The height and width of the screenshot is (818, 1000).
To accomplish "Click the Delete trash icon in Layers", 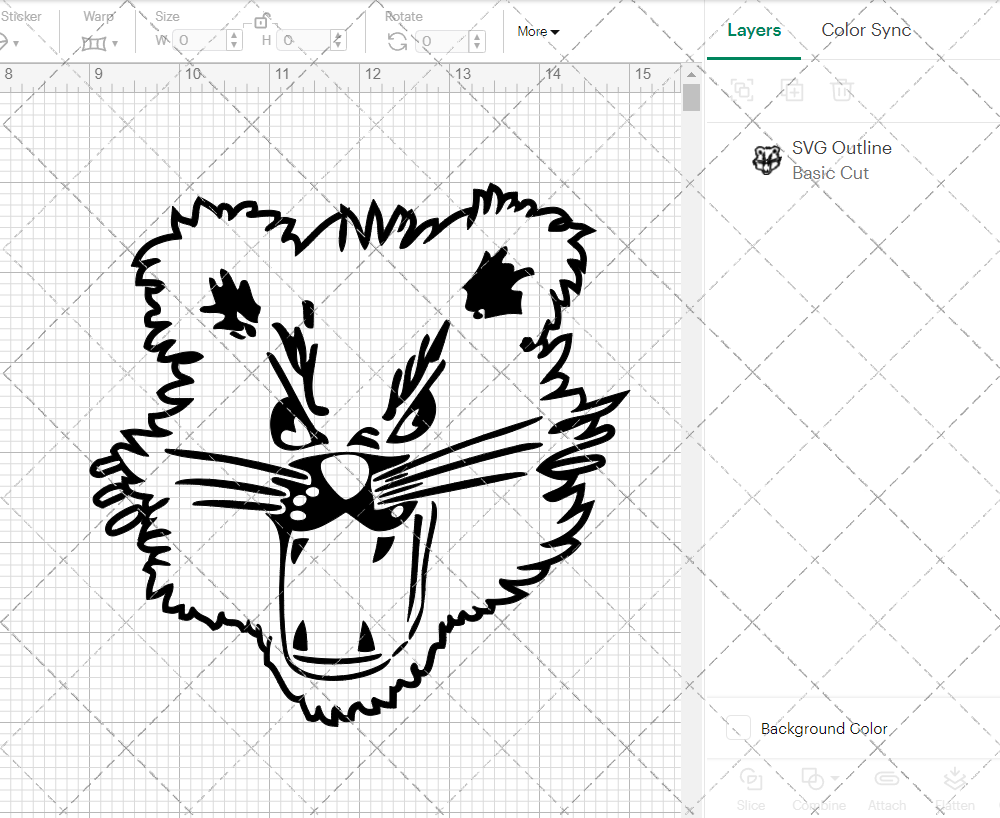I will point(842,90).
